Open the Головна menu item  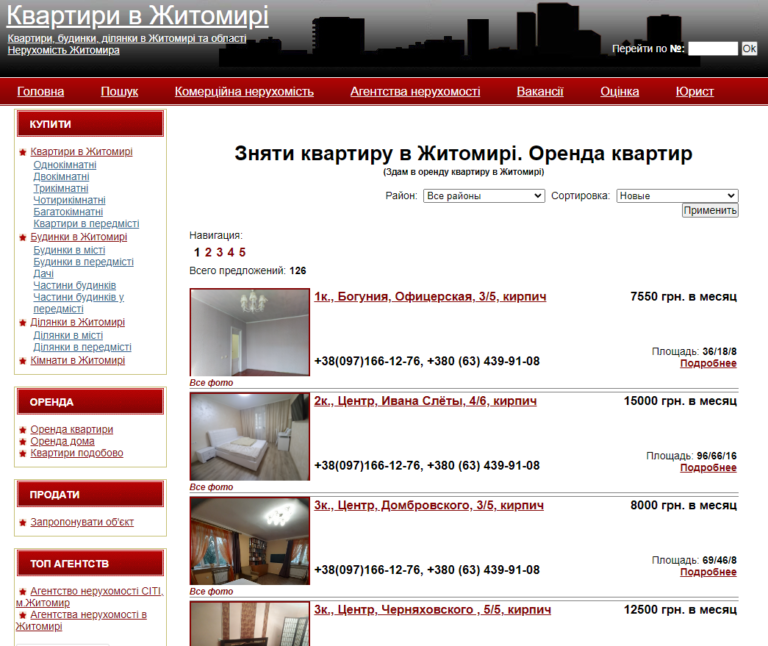[x=41, y=92]
